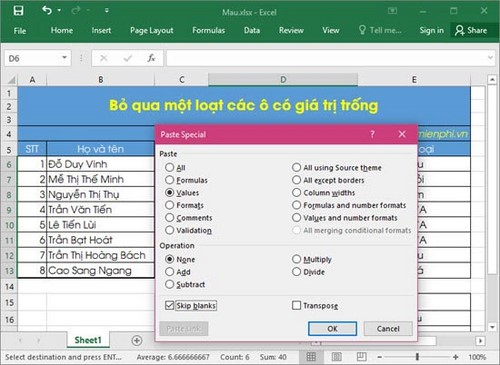The width and height of the screenshot is (500, 365).
Task: Select the All paste radio button
Action: (170, 167)
